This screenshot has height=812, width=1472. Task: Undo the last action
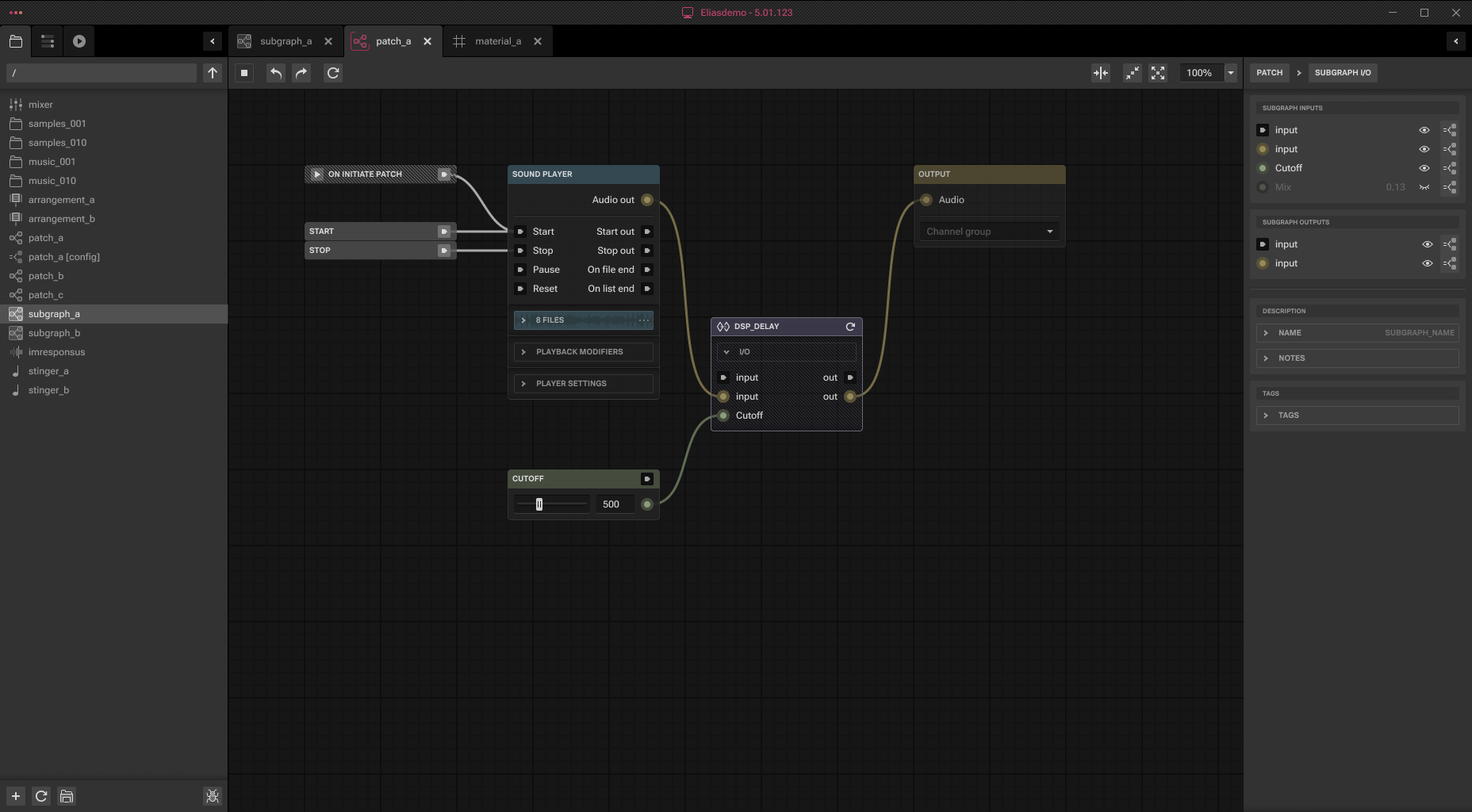(276, 73)
